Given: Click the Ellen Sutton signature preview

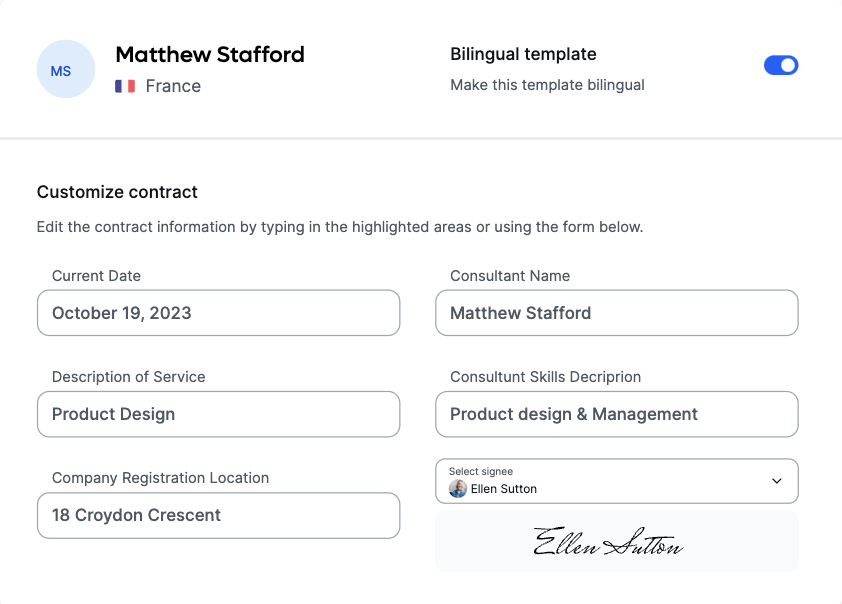Looking at the screenshot, I should point(616,541).
